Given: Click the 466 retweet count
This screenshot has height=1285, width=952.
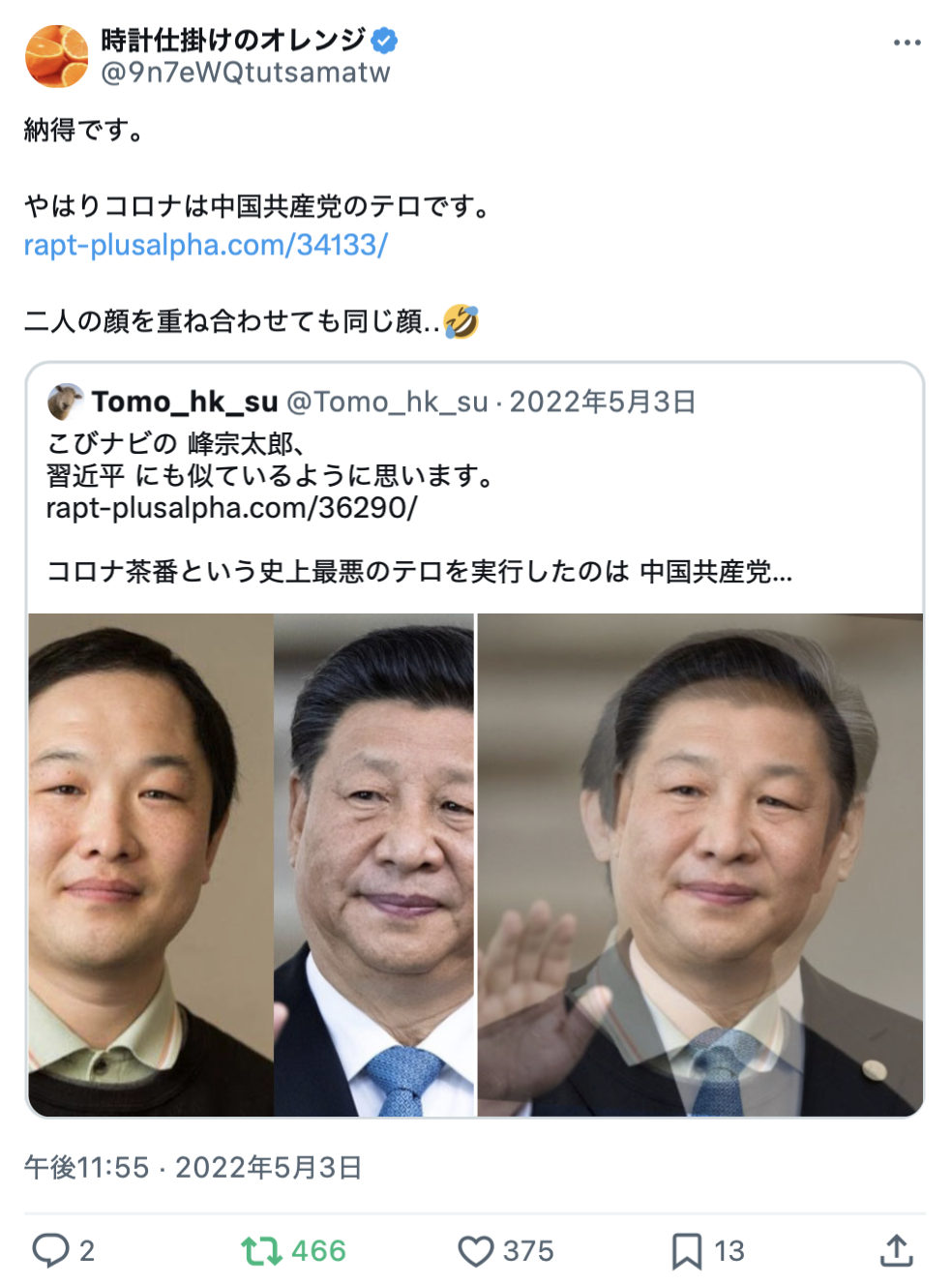Looking at the screenshot, I should pos(318,1251).
